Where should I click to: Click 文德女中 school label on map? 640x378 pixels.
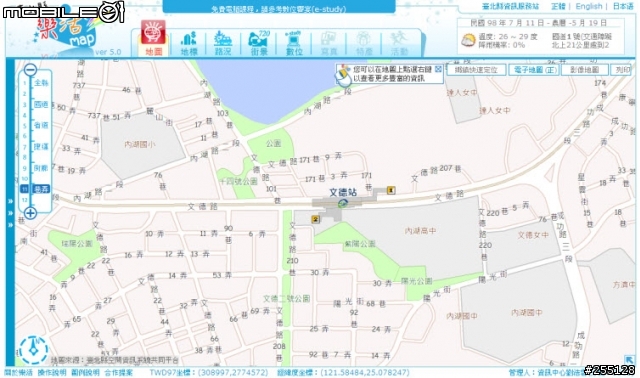pos(533,235)
